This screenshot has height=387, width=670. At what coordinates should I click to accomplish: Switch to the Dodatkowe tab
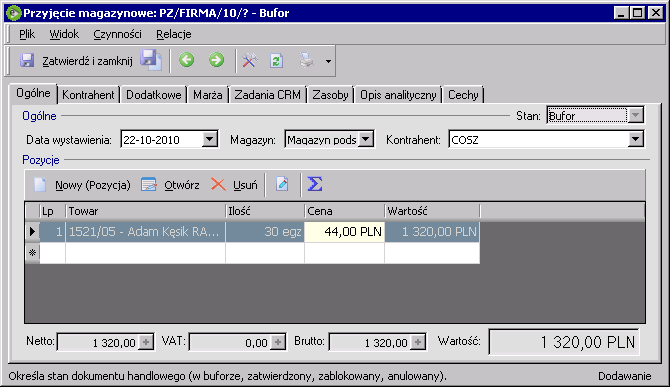tap(154, 95)
